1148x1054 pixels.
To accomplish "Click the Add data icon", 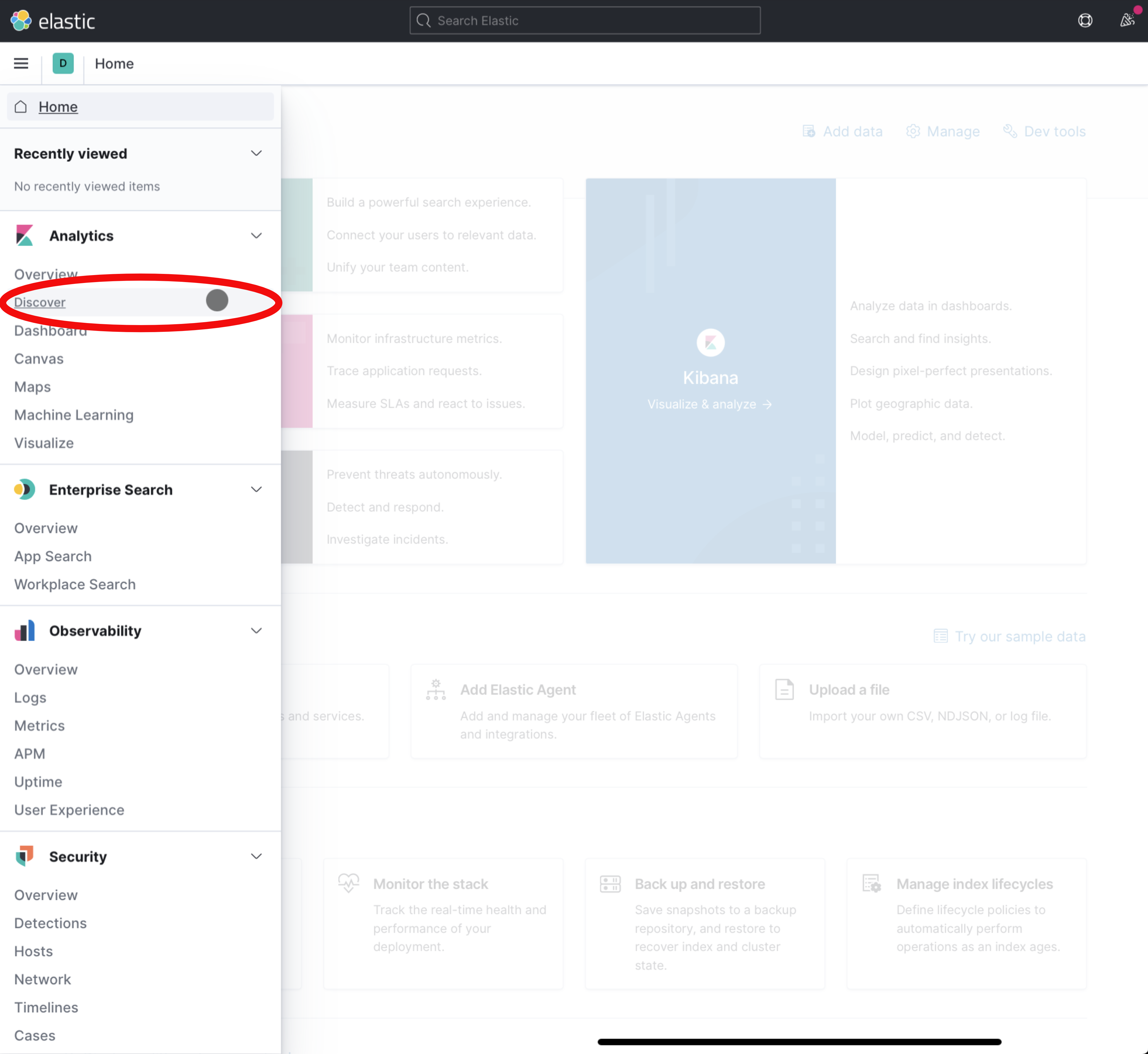I will click(808, 131).
